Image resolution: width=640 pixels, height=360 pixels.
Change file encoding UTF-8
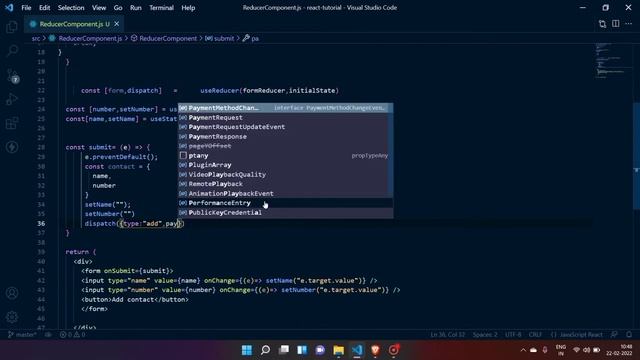[x=513, y=335]
